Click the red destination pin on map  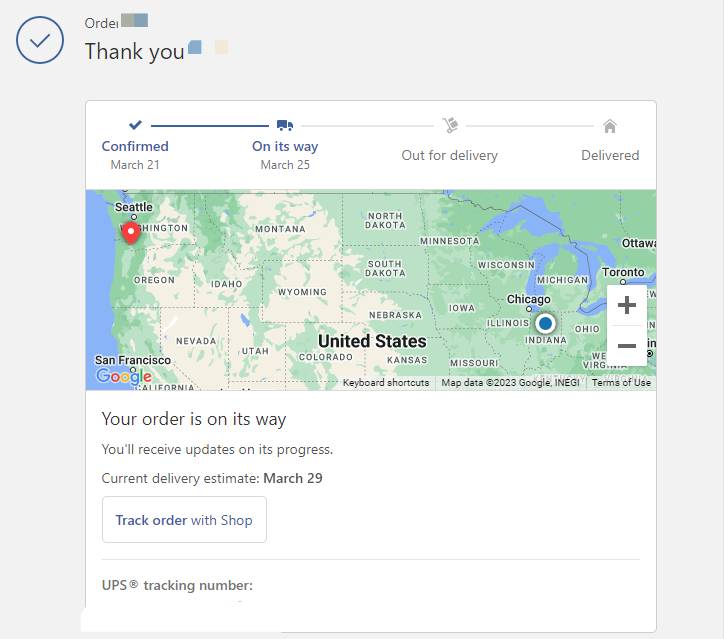(131, 233)
